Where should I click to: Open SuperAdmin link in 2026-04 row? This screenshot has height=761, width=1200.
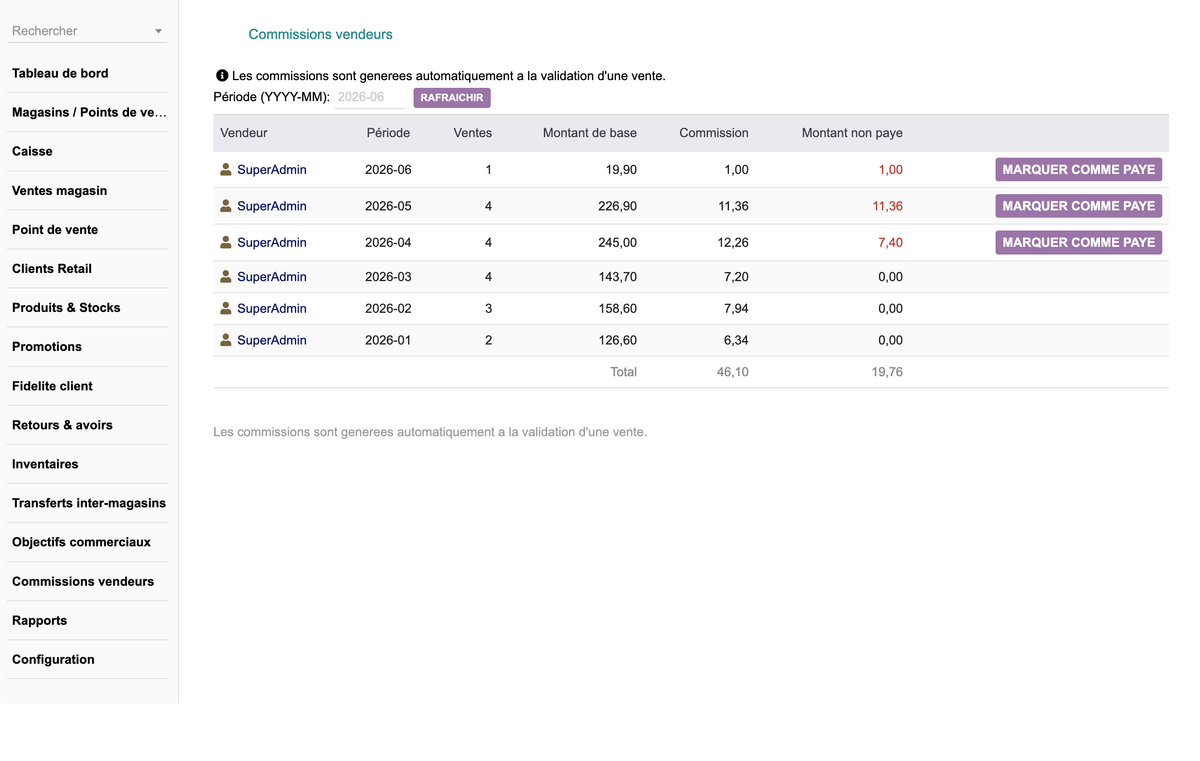tap(272, 242)
